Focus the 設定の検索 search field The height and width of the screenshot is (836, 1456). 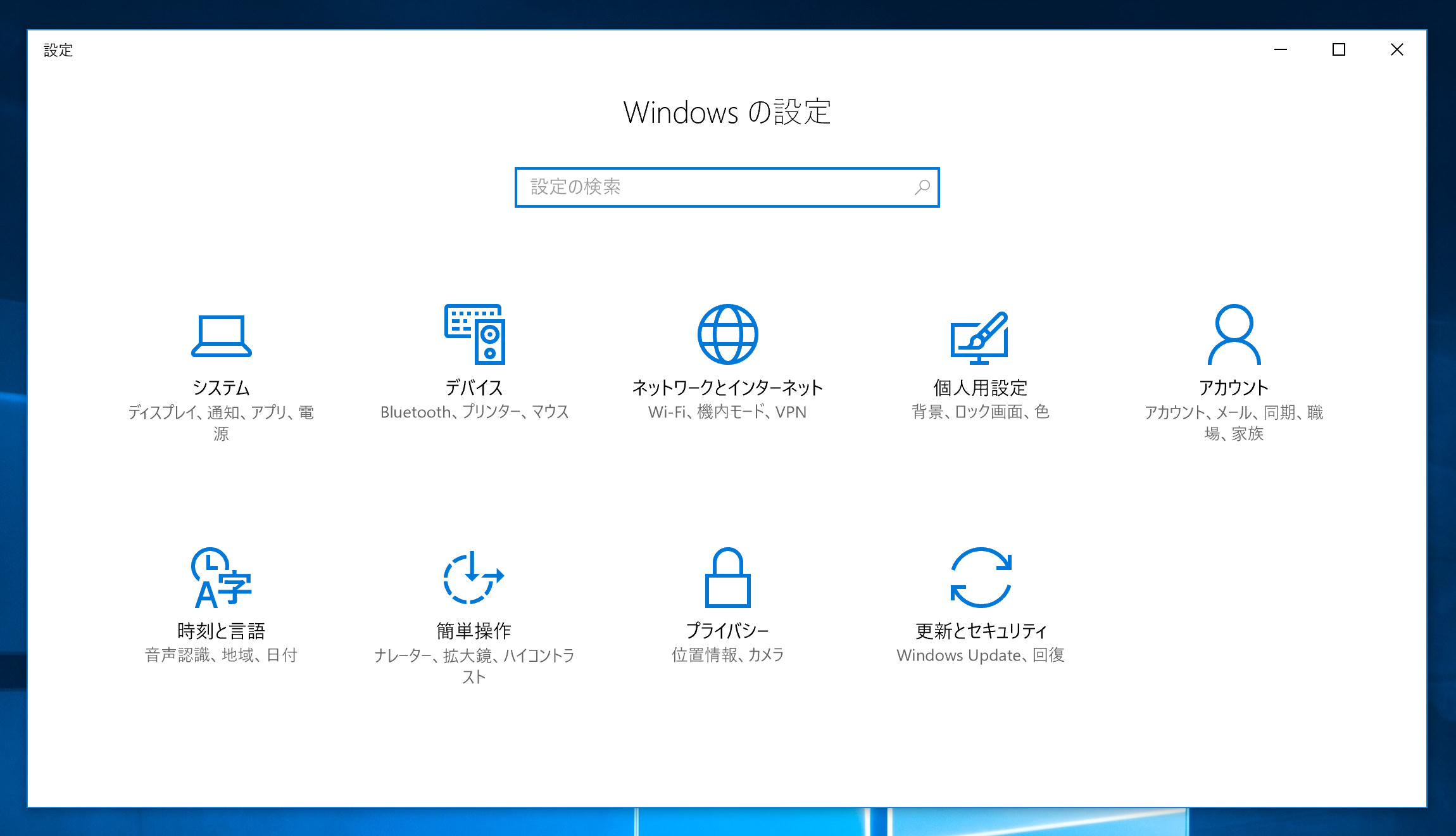coord(727,187)
